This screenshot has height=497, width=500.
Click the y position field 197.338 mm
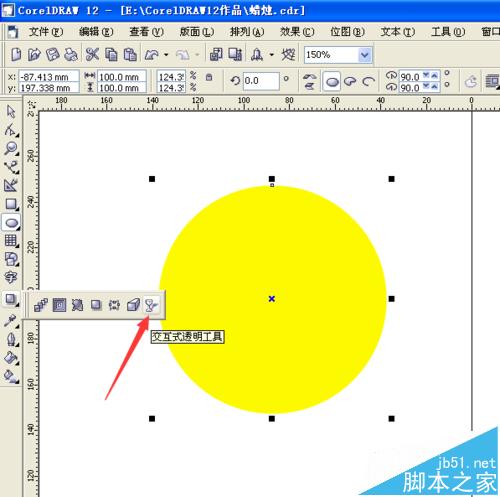[49, 88]
